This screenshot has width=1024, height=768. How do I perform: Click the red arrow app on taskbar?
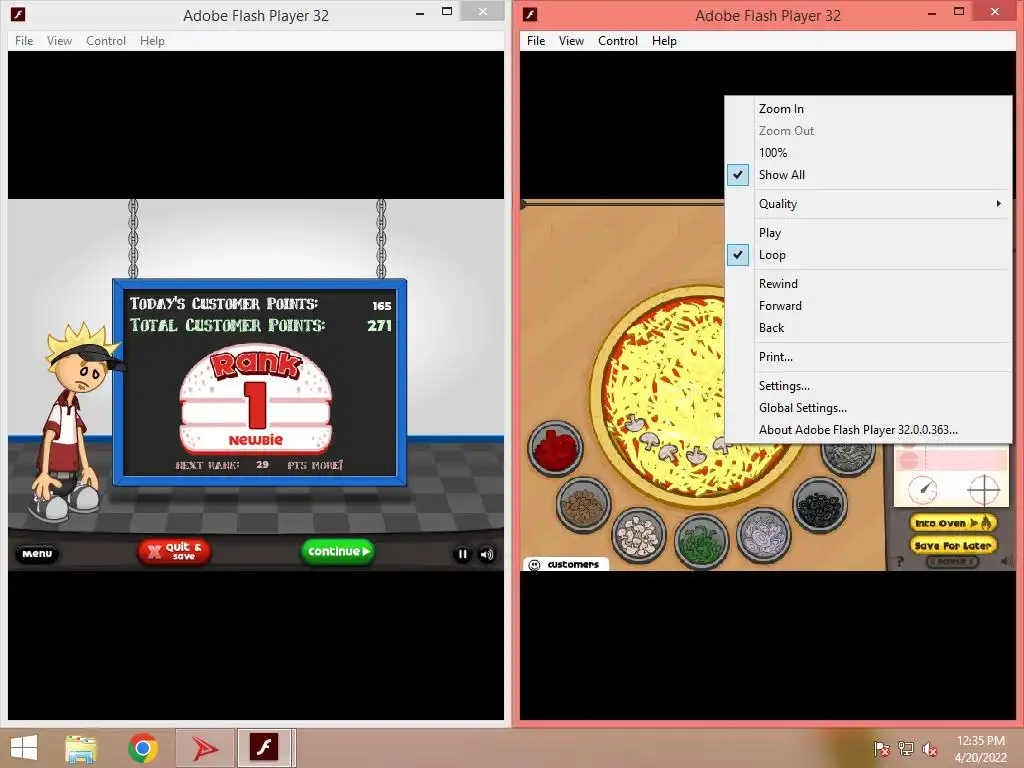(205, 748)
